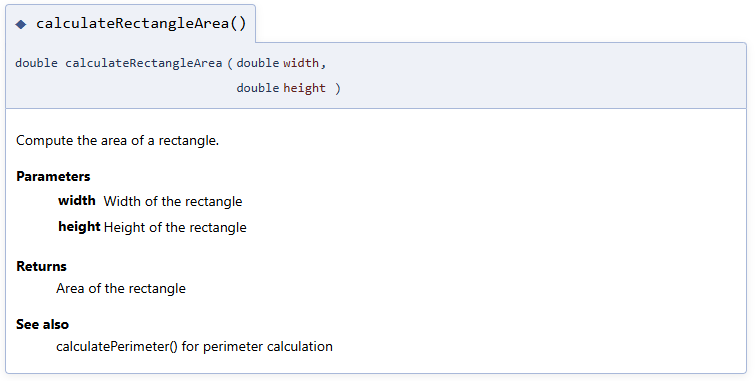Click the 'See also' section heading
The width and height of the screenshot is (756, 381).
point(42,324)
